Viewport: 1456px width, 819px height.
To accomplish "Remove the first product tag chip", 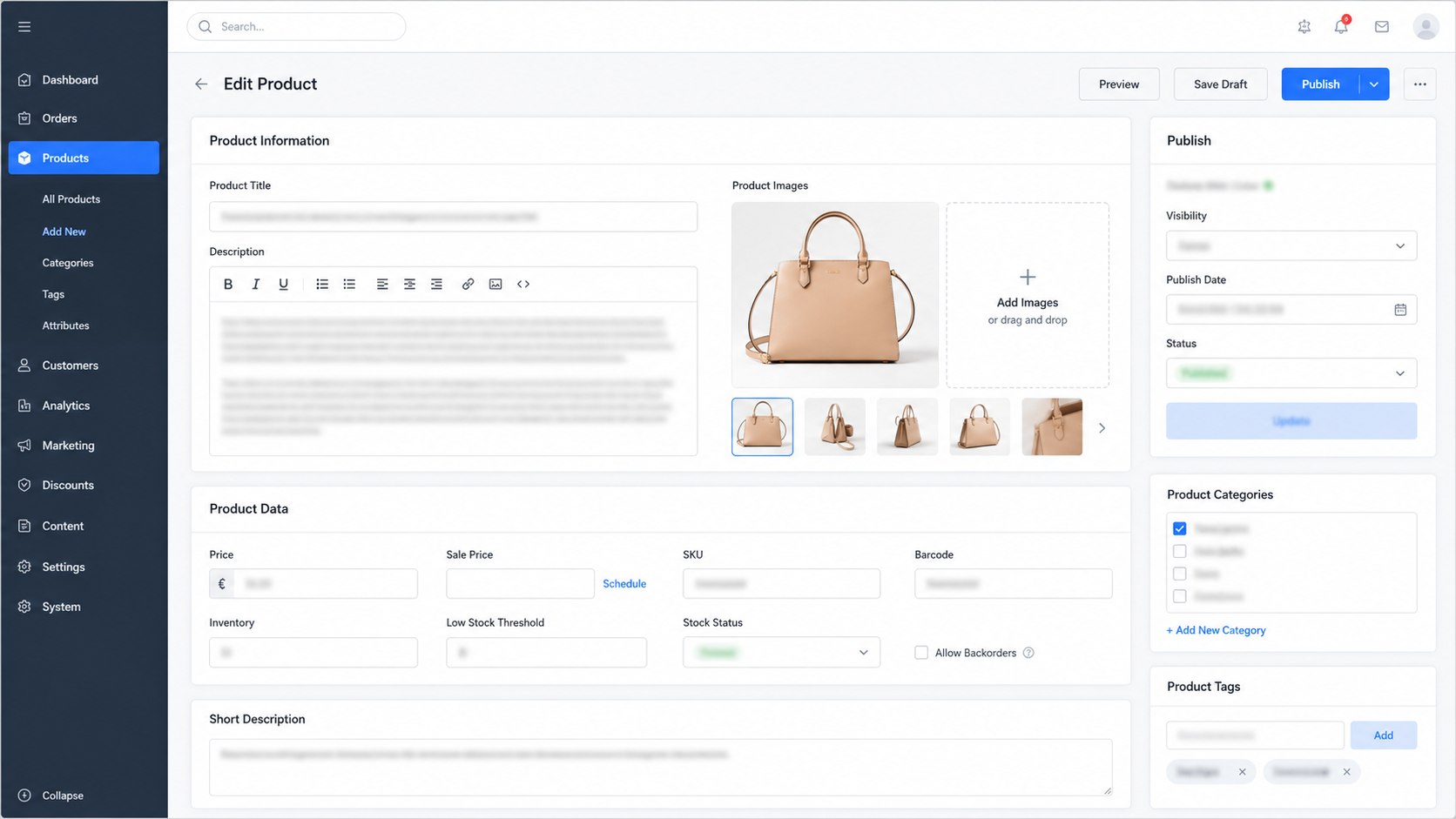I will [x=1242, y=772].
